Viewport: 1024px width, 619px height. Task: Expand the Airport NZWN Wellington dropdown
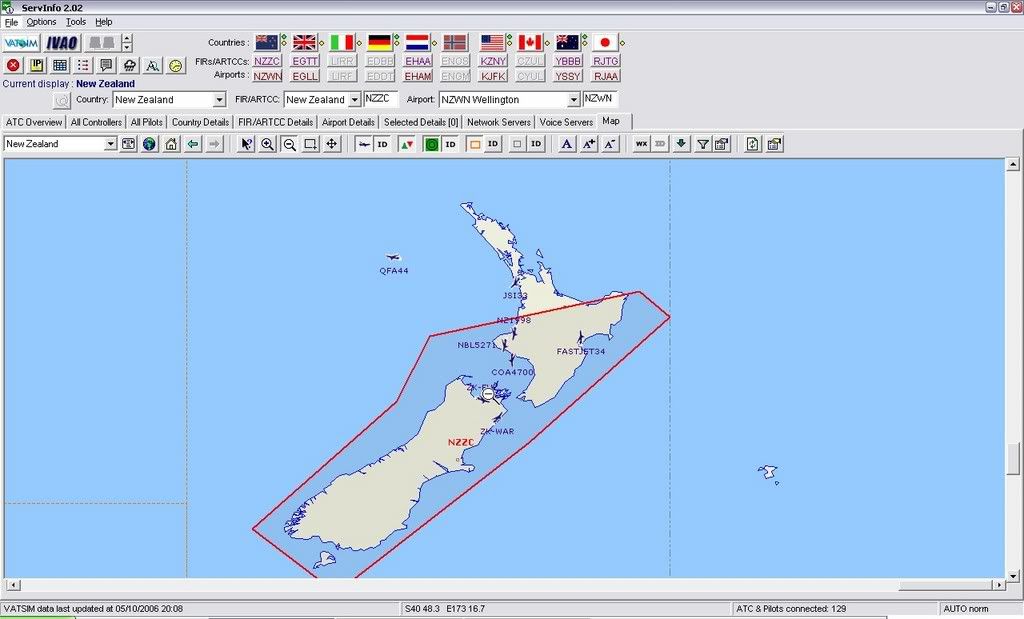pos(574,100)
